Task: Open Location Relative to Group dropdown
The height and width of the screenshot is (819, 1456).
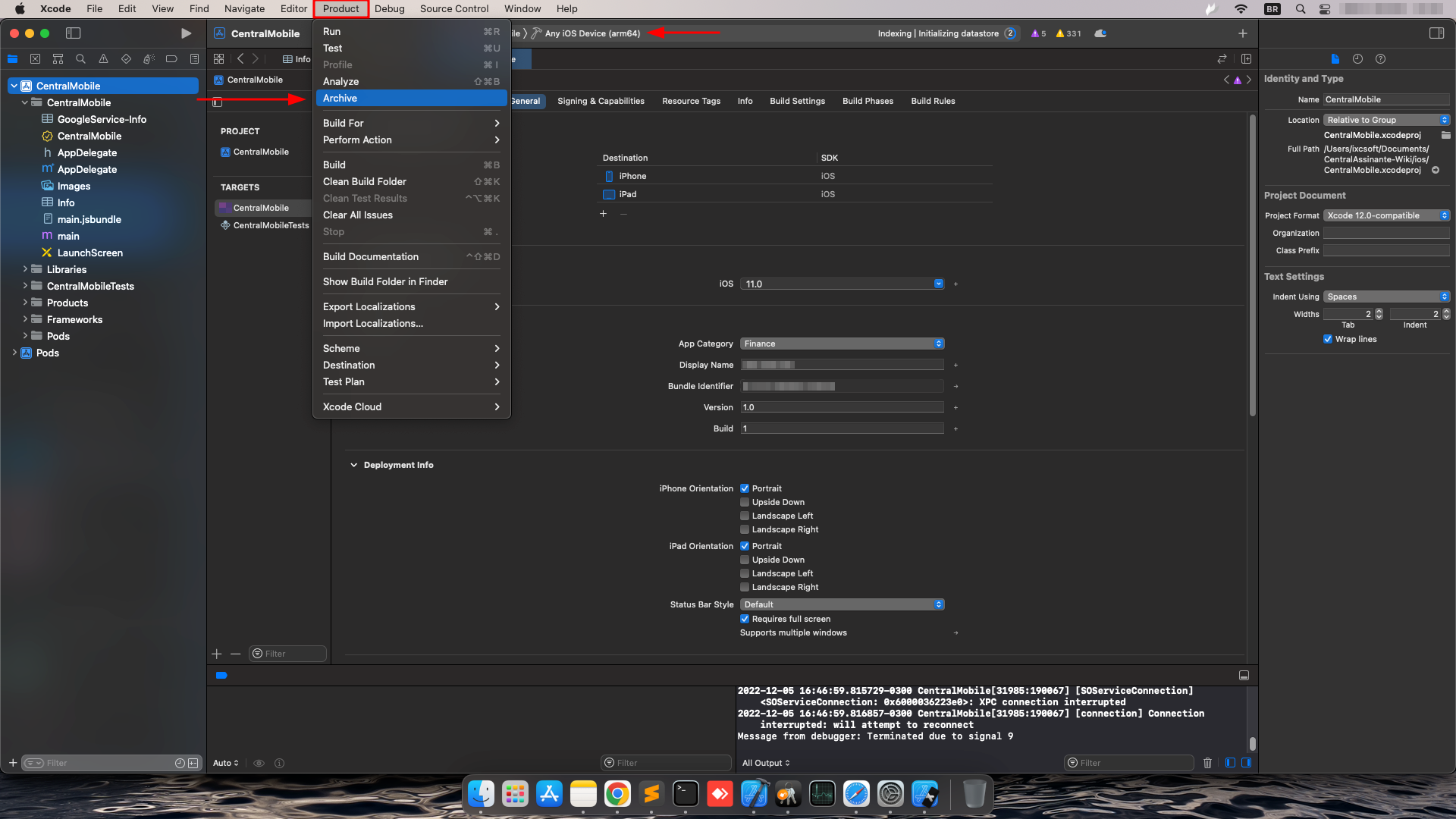Action: tap(1386, 120)
